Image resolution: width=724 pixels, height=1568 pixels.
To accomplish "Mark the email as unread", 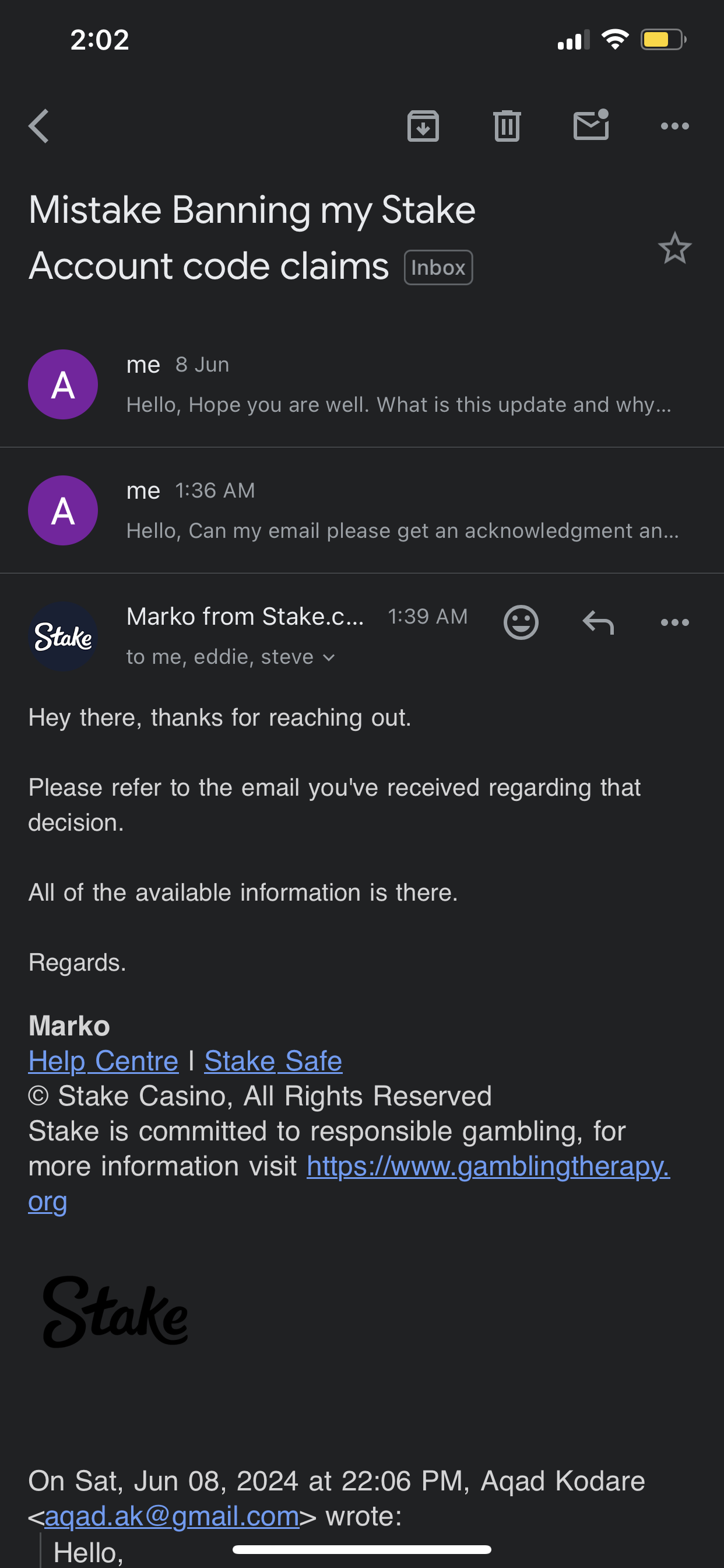I will click(x=591, y=125).
